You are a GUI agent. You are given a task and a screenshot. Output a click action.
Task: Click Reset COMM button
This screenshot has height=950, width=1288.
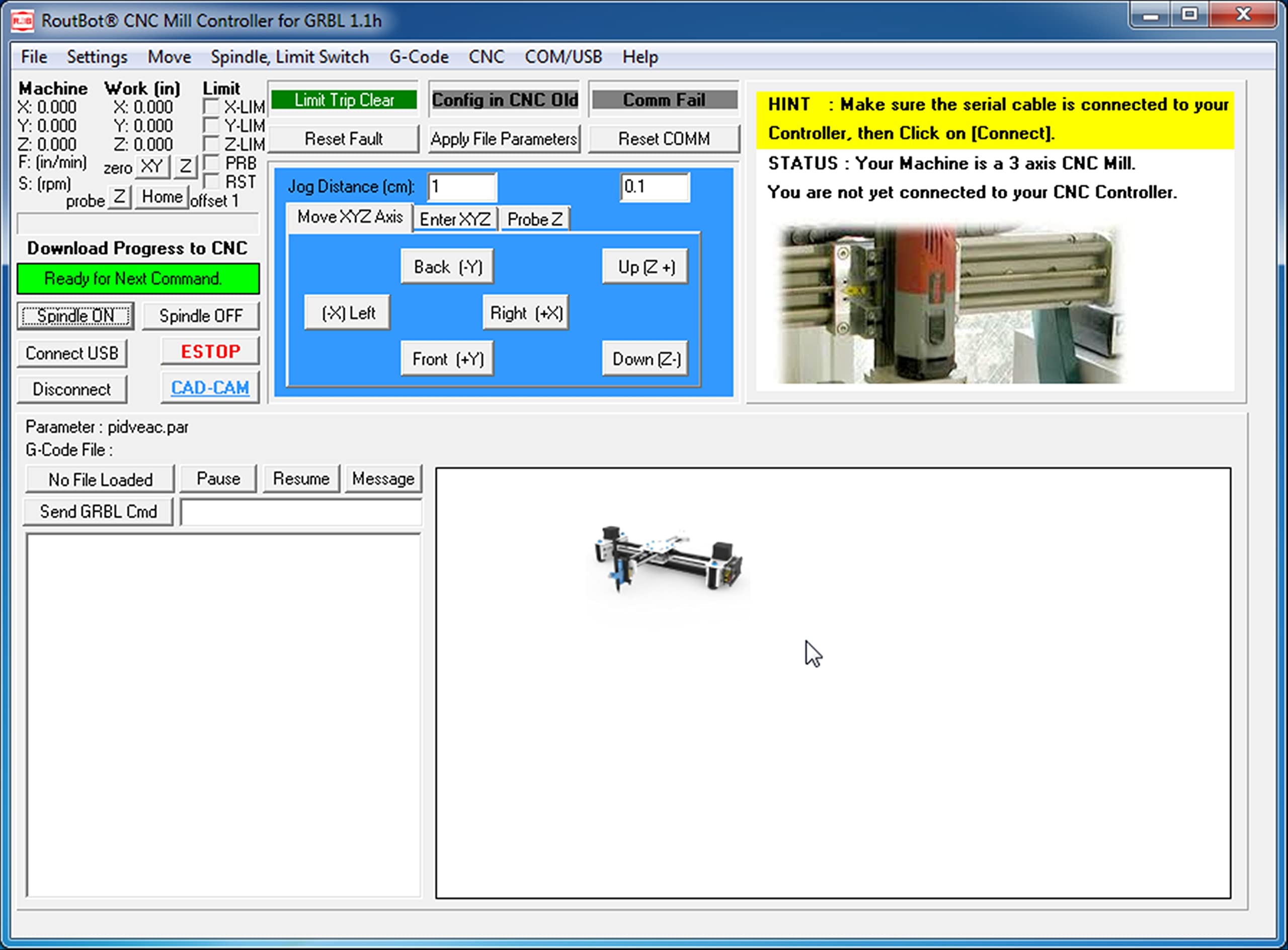[x=664, y=139]
